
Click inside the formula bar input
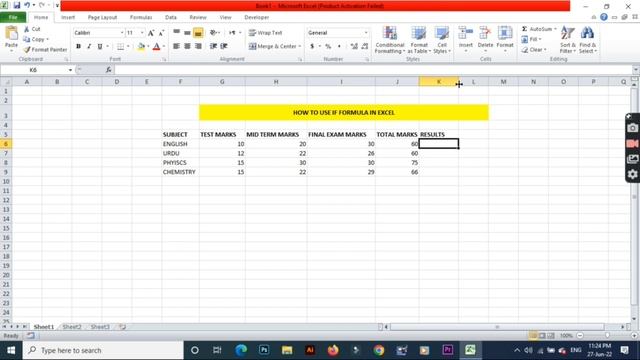tap(373, 70)
